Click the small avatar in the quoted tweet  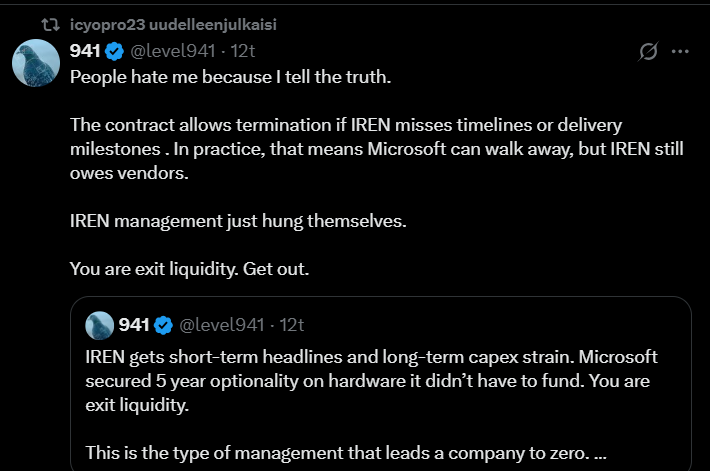[x=99, y=325]
